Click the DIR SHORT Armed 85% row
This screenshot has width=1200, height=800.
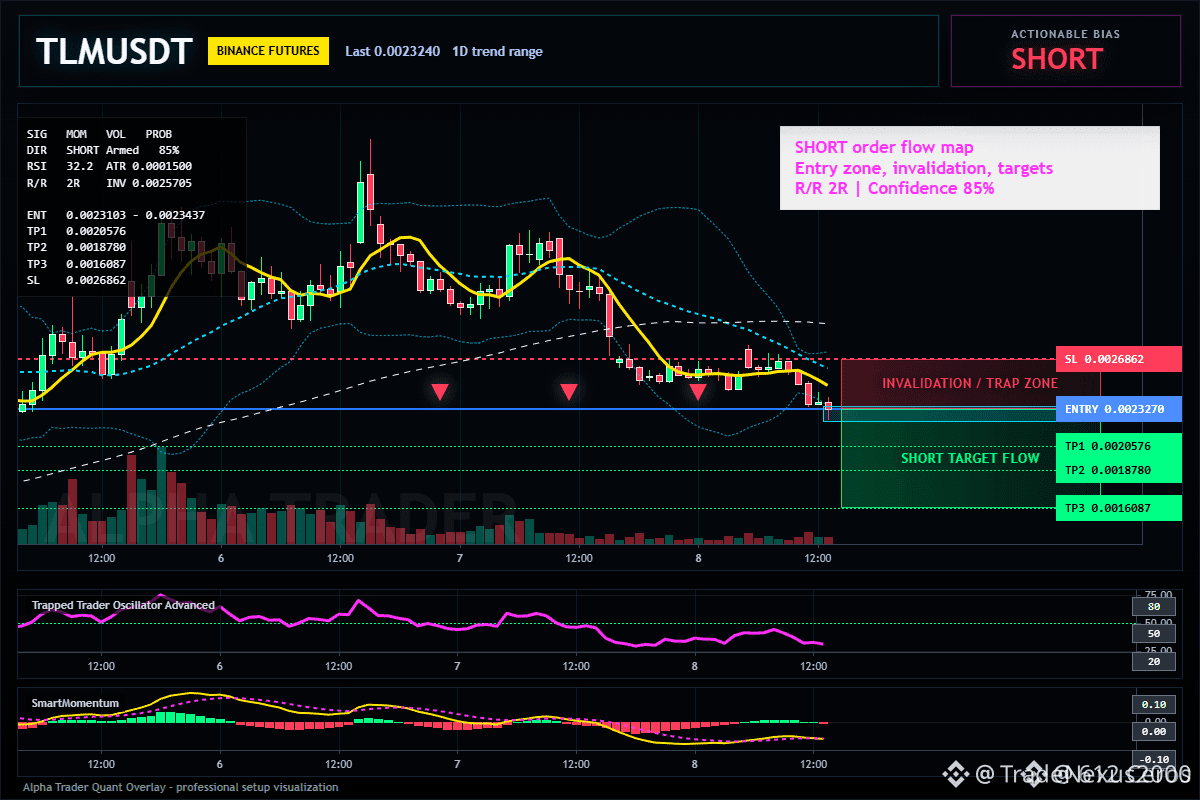tap(103, 150)
